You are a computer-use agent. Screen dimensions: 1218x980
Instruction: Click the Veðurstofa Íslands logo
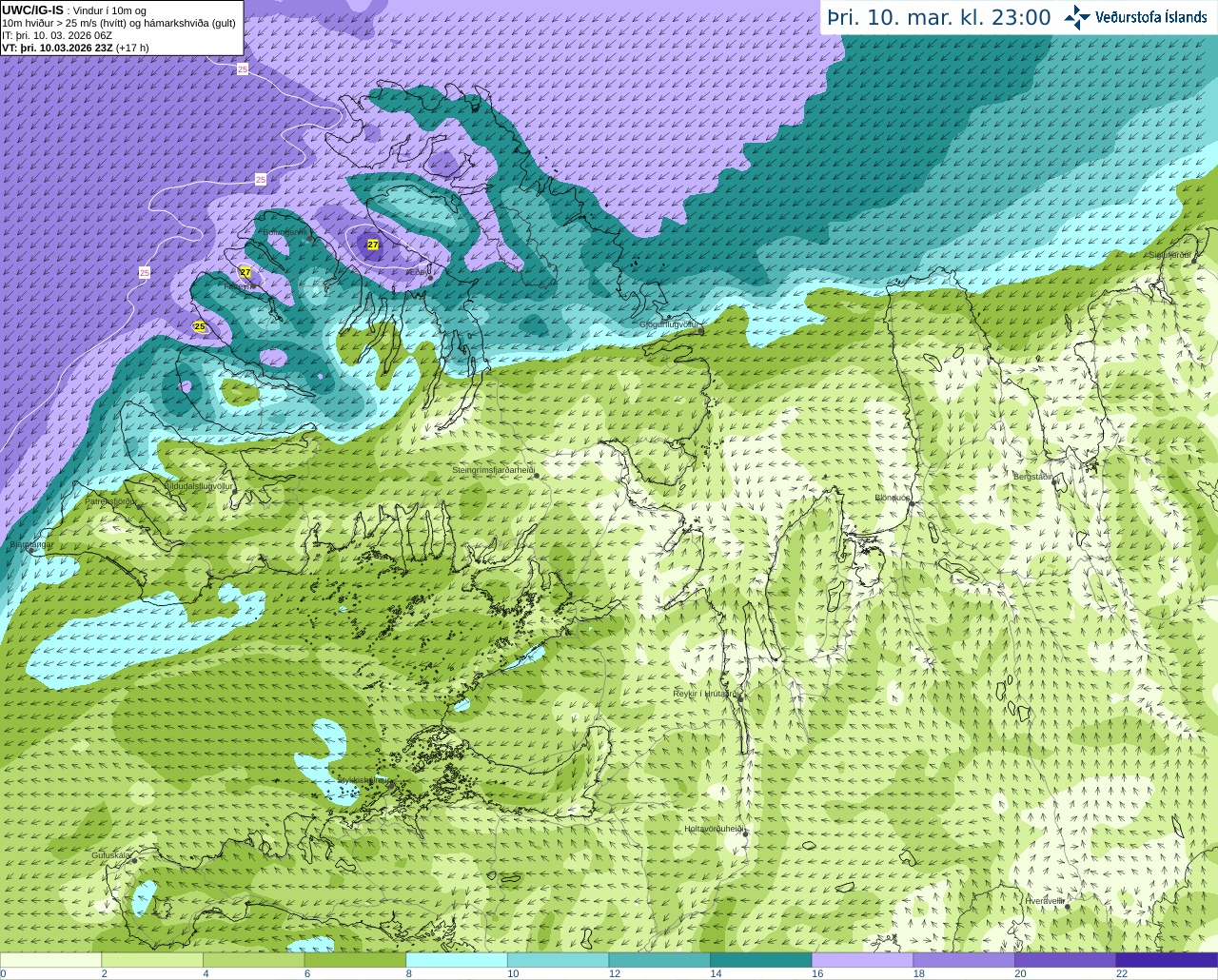point(1134,17)
